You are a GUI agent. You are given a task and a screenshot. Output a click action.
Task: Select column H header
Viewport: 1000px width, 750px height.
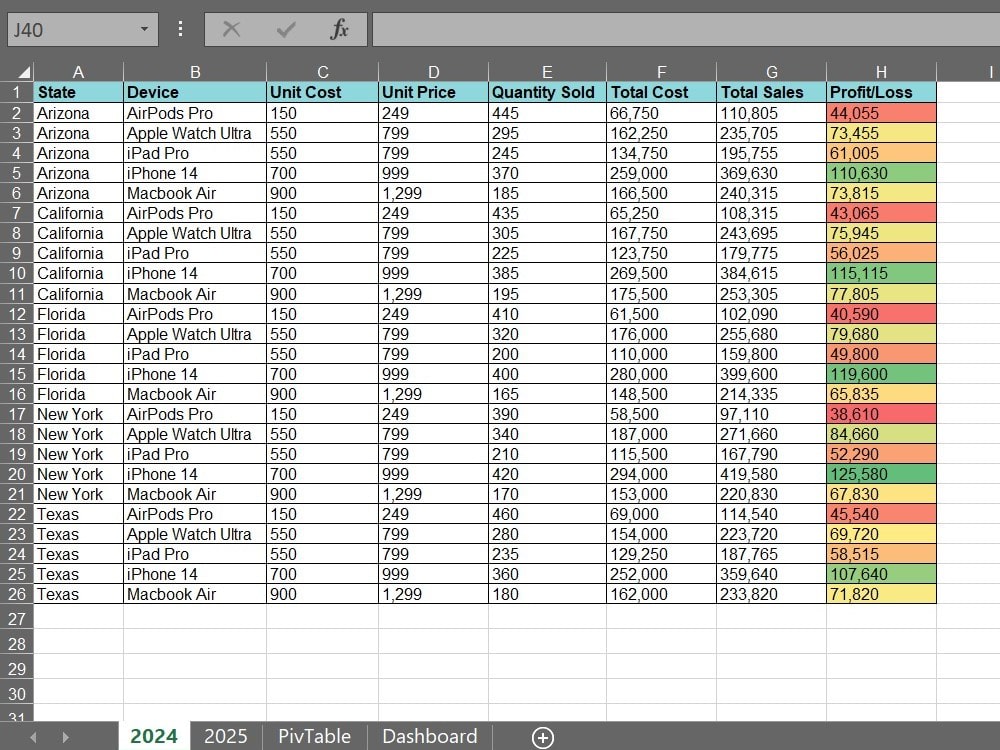pyautogui.click(x=881, y=72)
